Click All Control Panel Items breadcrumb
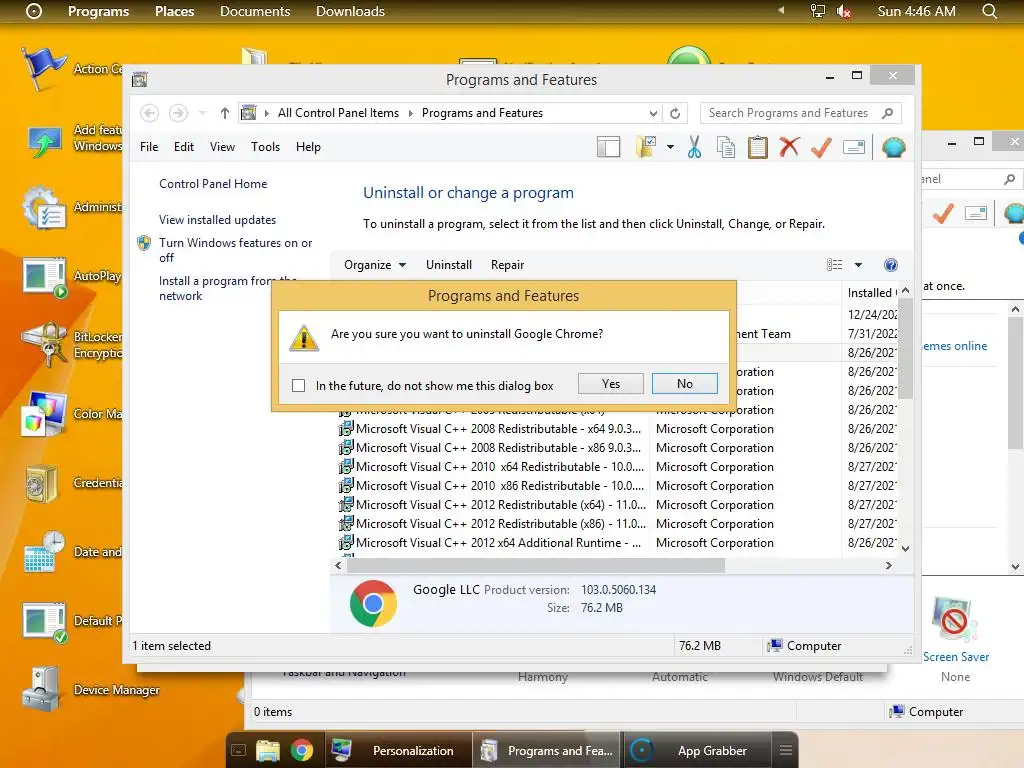 pyautogui.click(x=338, y=113)
